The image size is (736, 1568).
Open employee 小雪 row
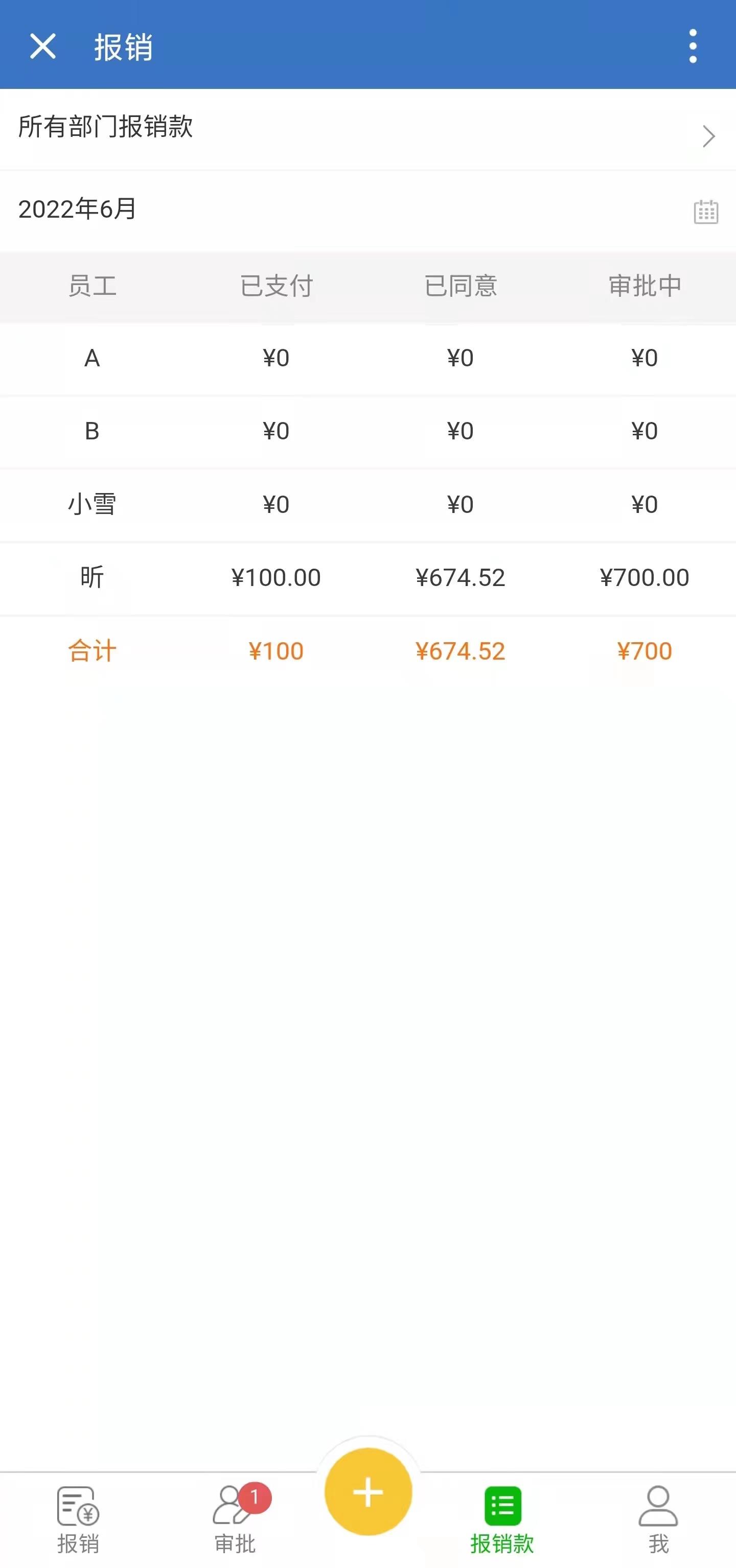(92, 505)
